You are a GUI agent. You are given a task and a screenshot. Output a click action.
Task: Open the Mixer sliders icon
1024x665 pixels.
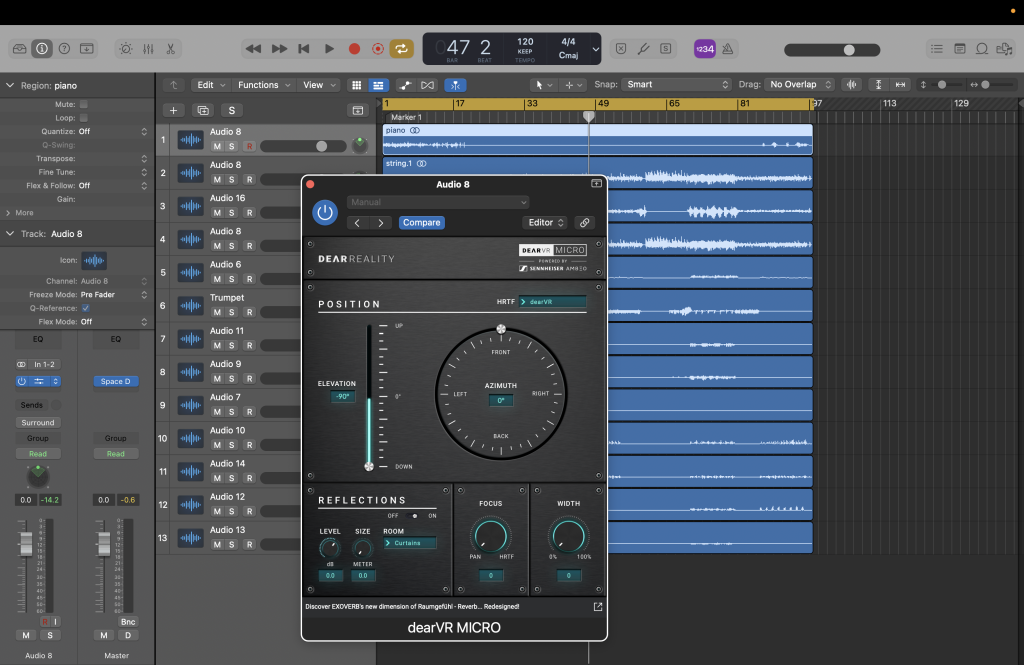click(x=148, y=49)
